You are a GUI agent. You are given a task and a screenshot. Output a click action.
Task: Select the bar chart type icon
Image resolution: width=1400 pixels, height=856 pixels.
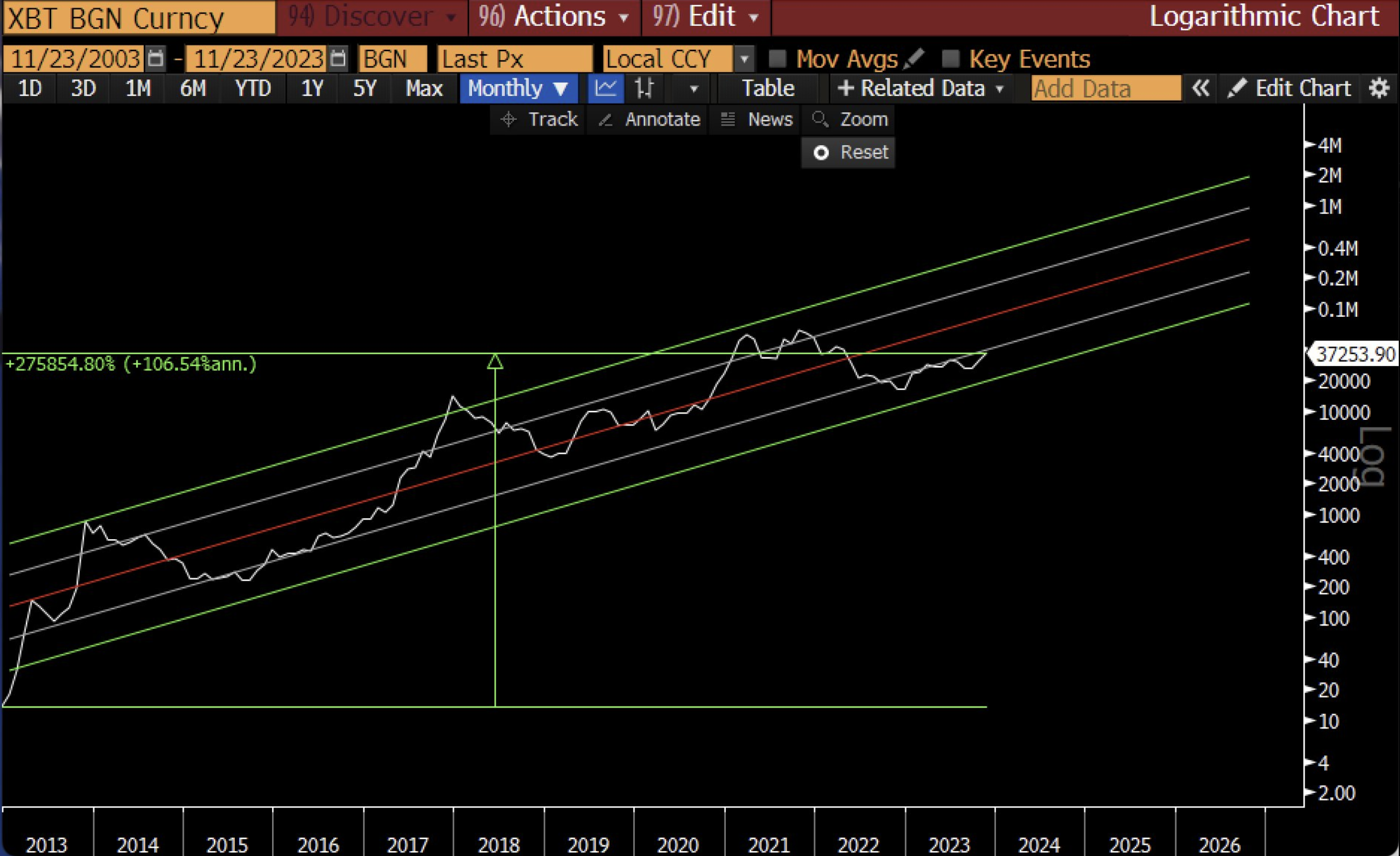click(x=644, y=88)
